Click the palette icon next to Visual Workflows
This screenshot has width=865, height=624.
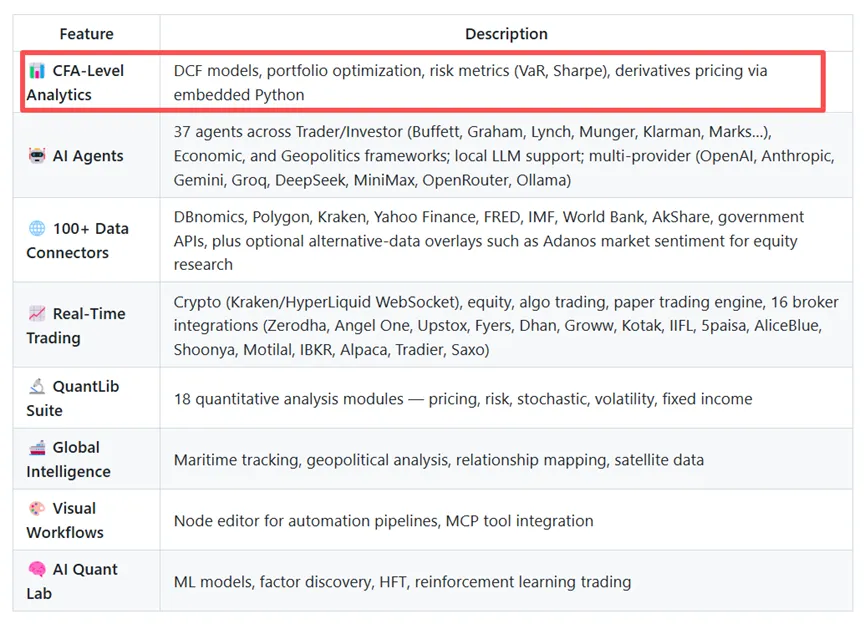click(37, 509)
